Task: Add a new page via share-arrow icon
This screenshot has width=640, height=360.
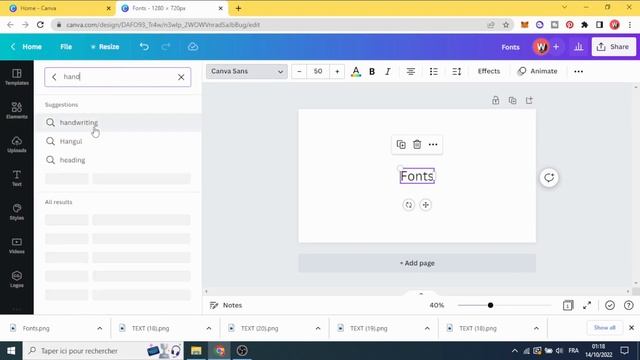Action: tap(529, 100)
